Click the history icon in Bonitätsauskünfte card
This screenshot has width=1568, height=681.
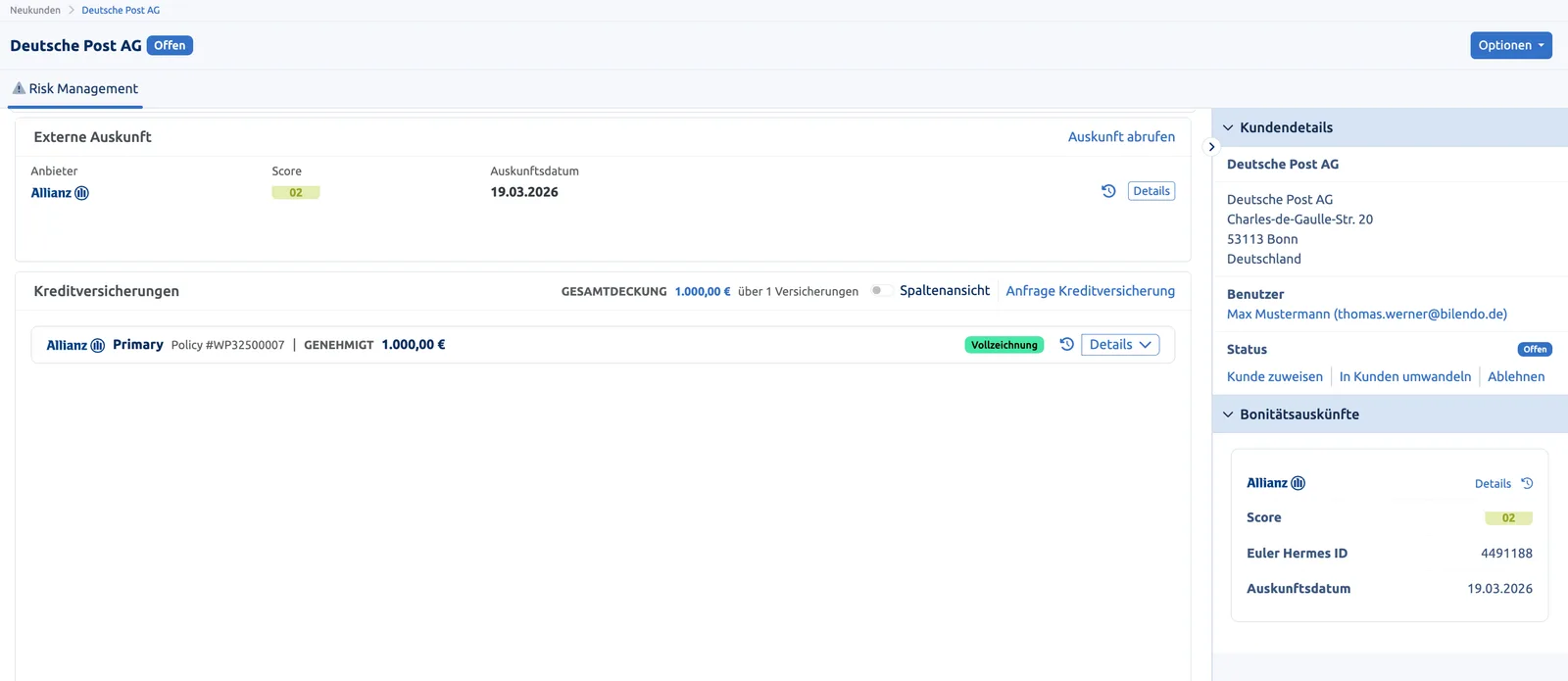pyautogui.click(x=1527, y=483)
